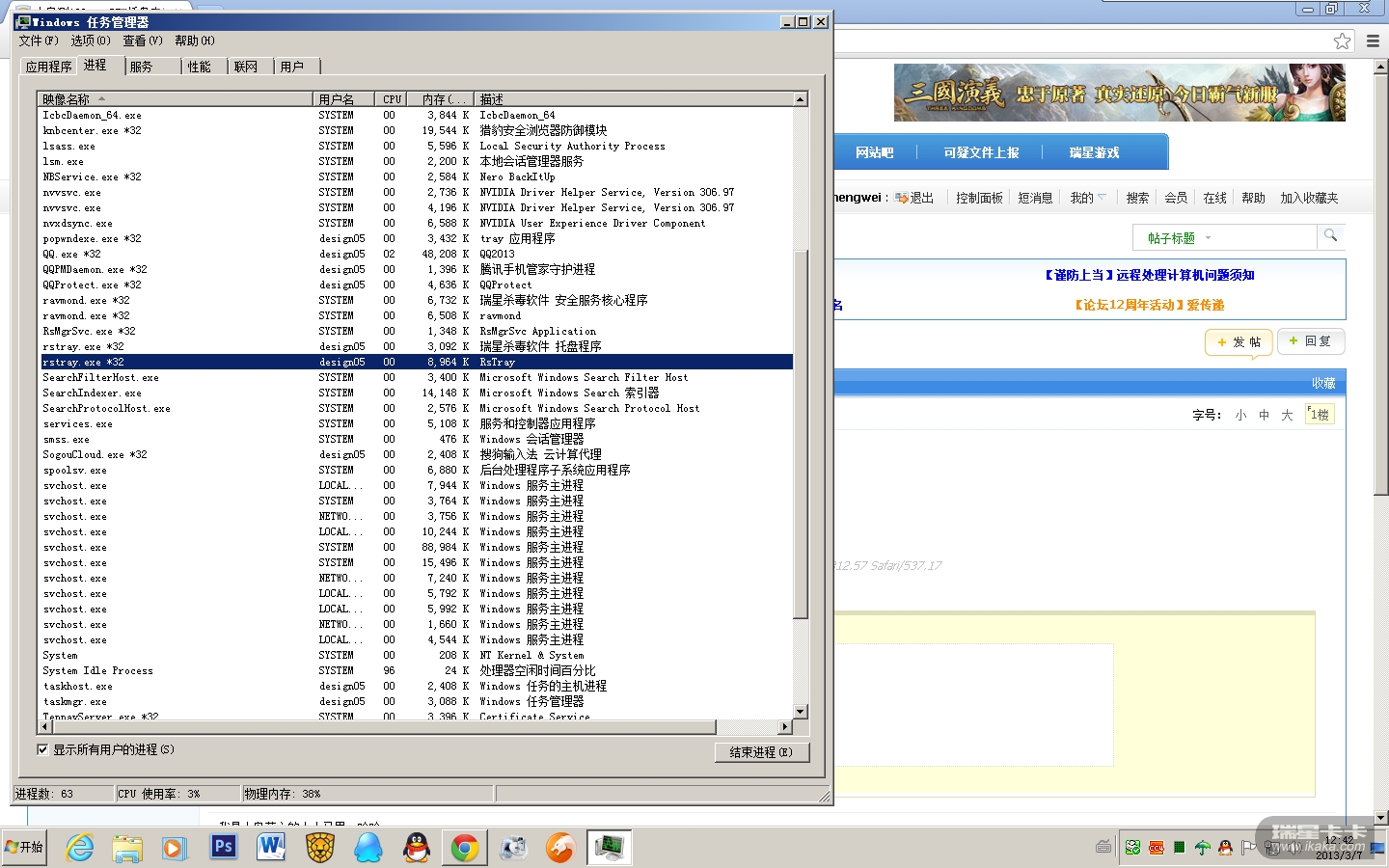
Task: Open the Rising antivirus lion taskbar icon
Action: click(320, 848)
